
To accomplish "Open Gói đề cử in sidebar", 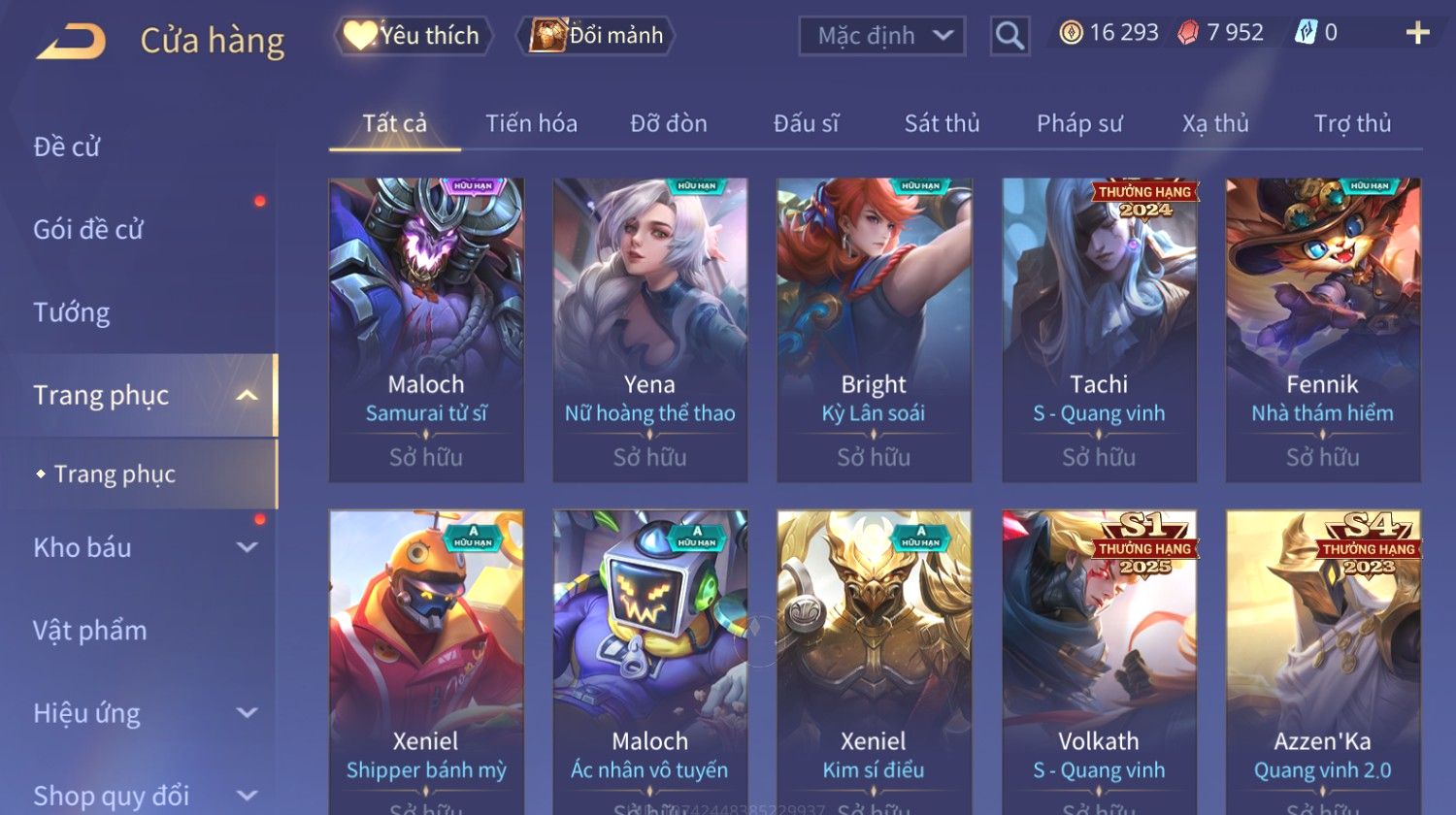I will 88,229.
